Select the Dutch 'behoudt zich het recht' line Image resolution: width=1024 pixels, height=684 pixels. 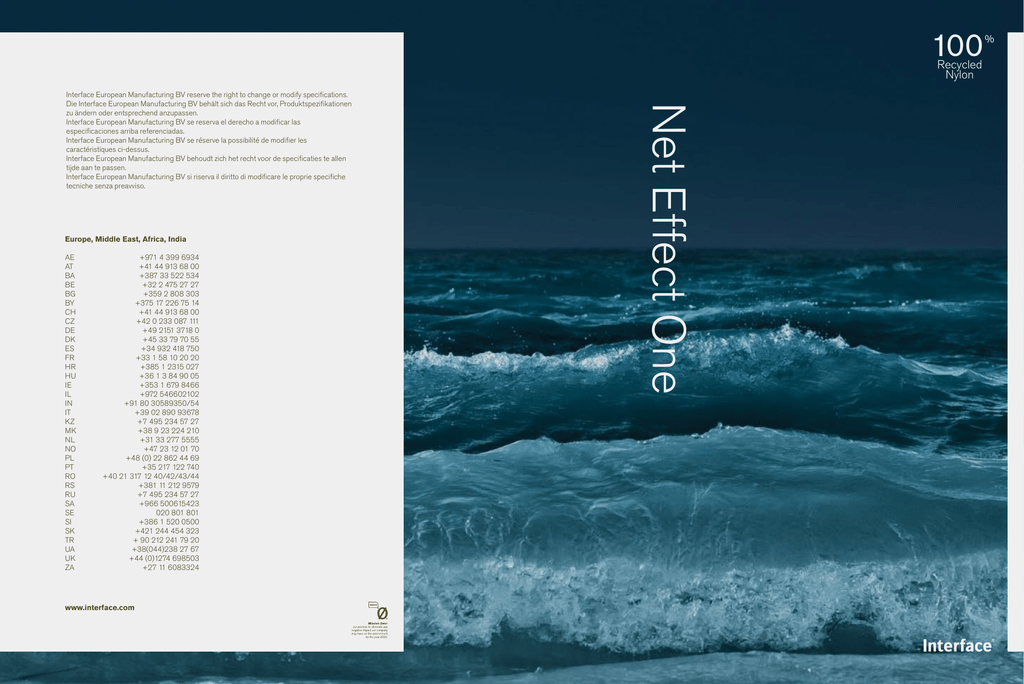(206, 163)
